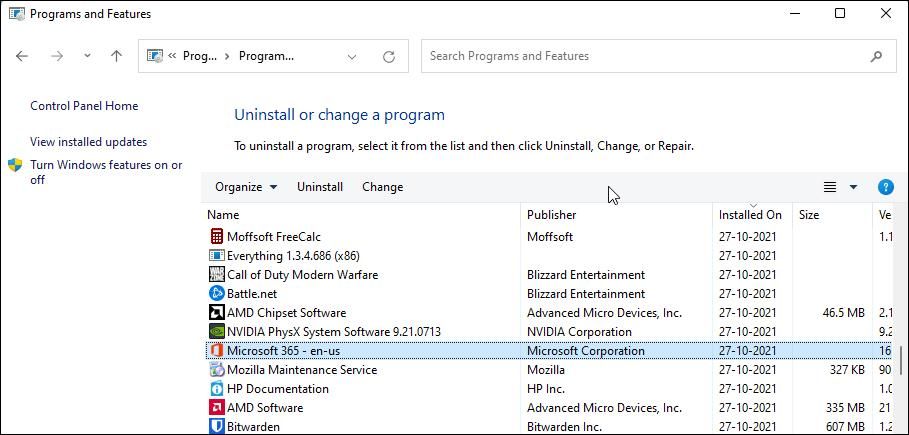Select the Battle.net entry name
The height and width of the screenshot is (435, 909).
pyautogui.click(x=252, y=294)
